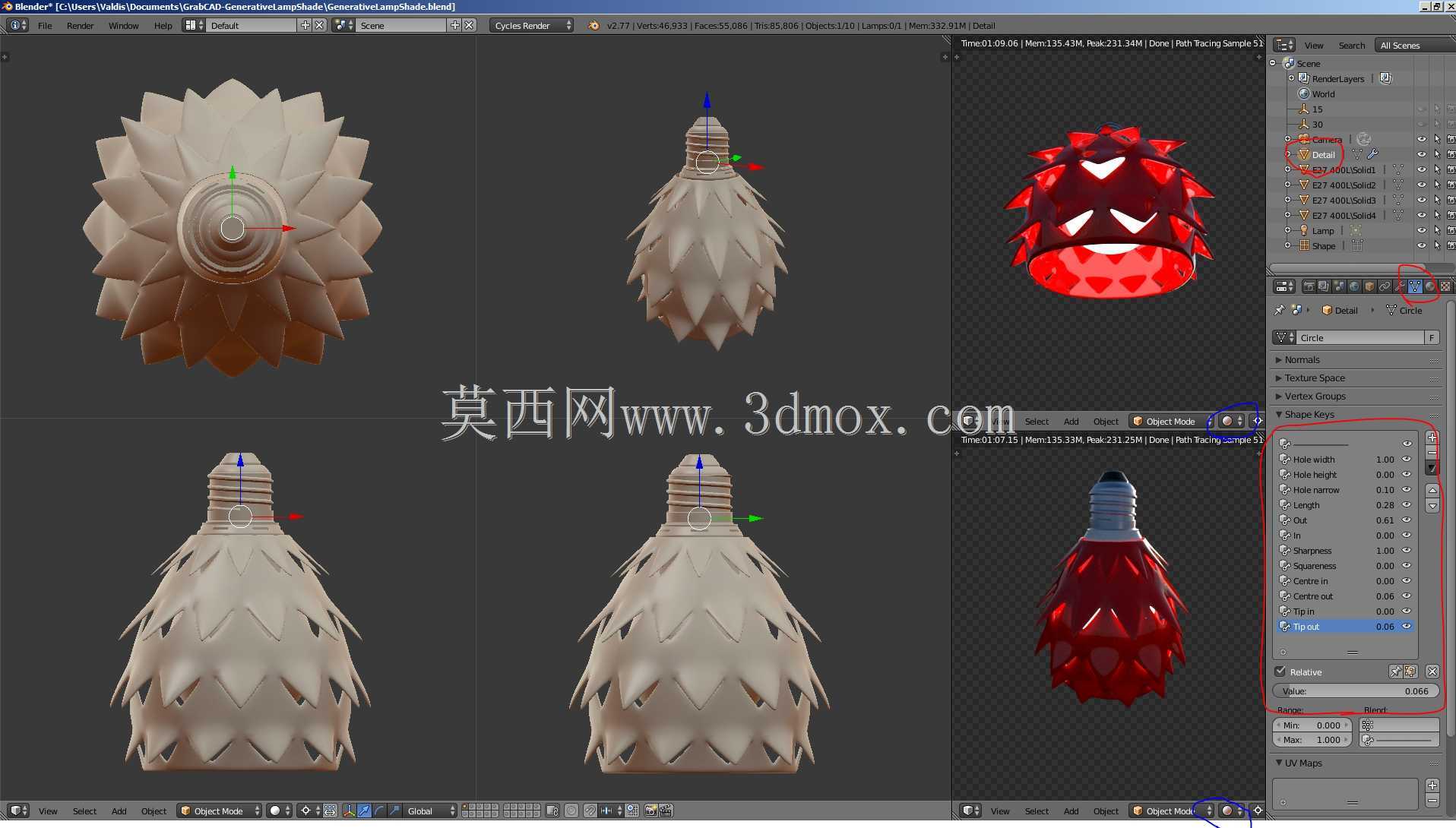Viewport: 1456px width, 828px height.
Task: Remove shape key with minus button
Action: [x=1432, y=453]
